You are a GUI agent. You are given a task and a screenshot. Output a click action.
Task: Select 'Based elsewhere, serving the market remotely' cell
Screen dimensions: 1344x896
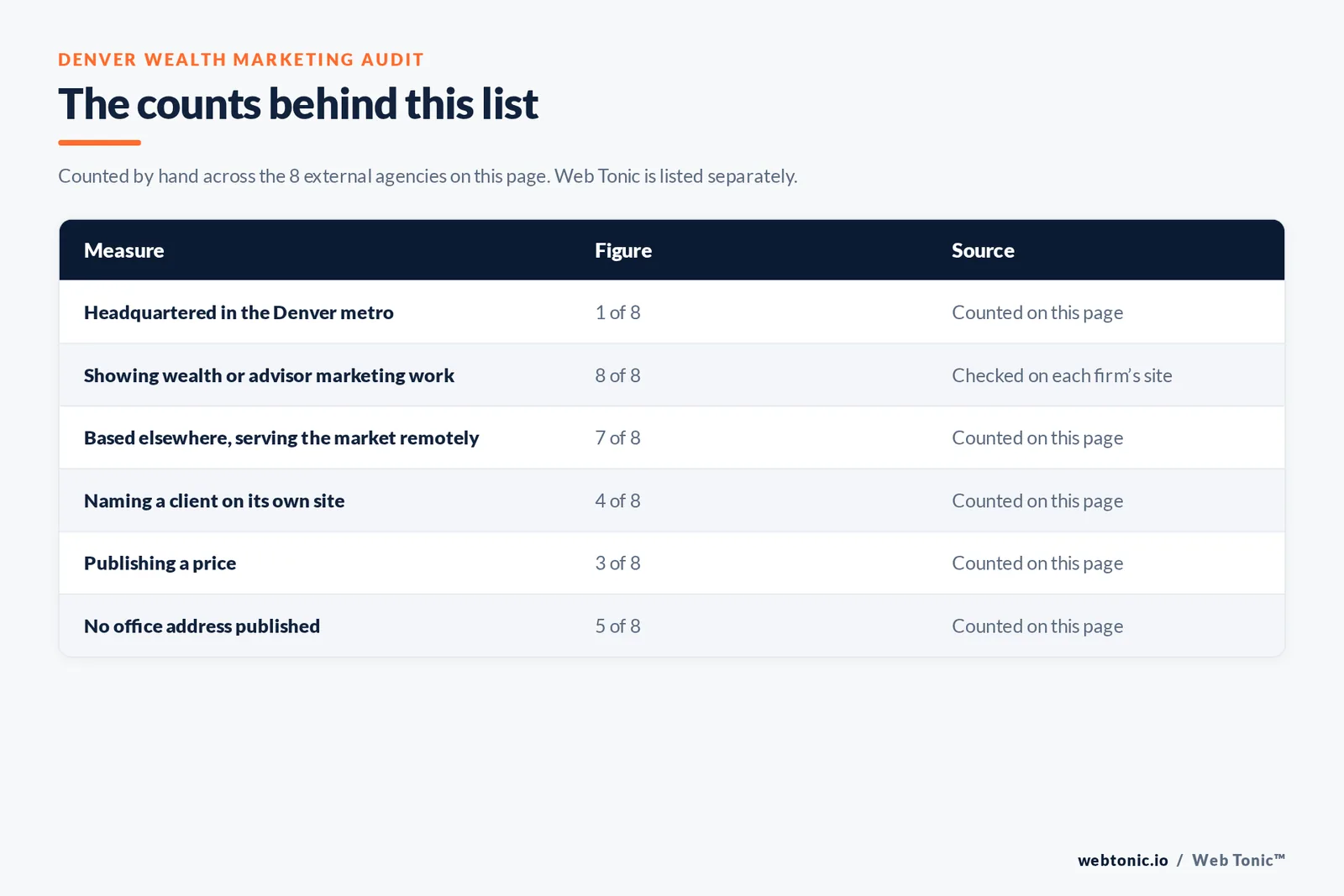[281, 438]
